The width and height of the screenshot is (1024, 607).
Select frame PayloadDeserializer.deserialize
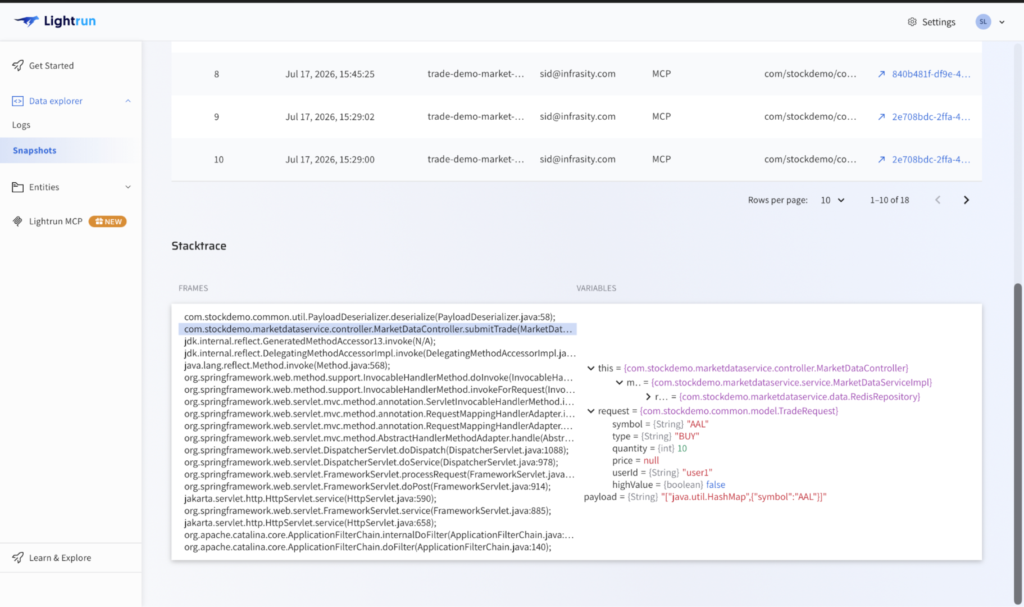[x=370, y=317]
